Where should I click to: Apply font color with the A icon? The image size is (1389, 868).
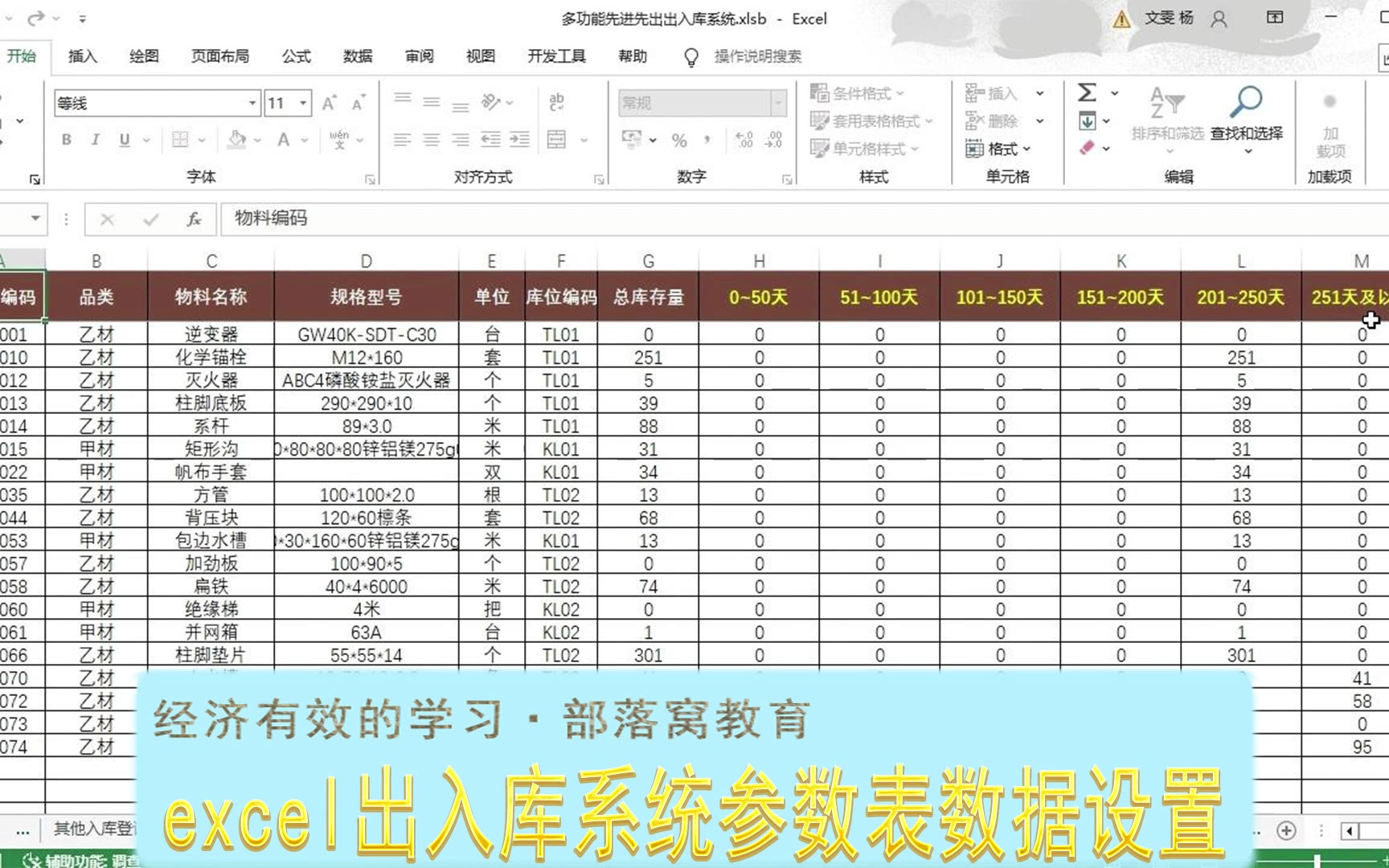(x=284, y=140)
